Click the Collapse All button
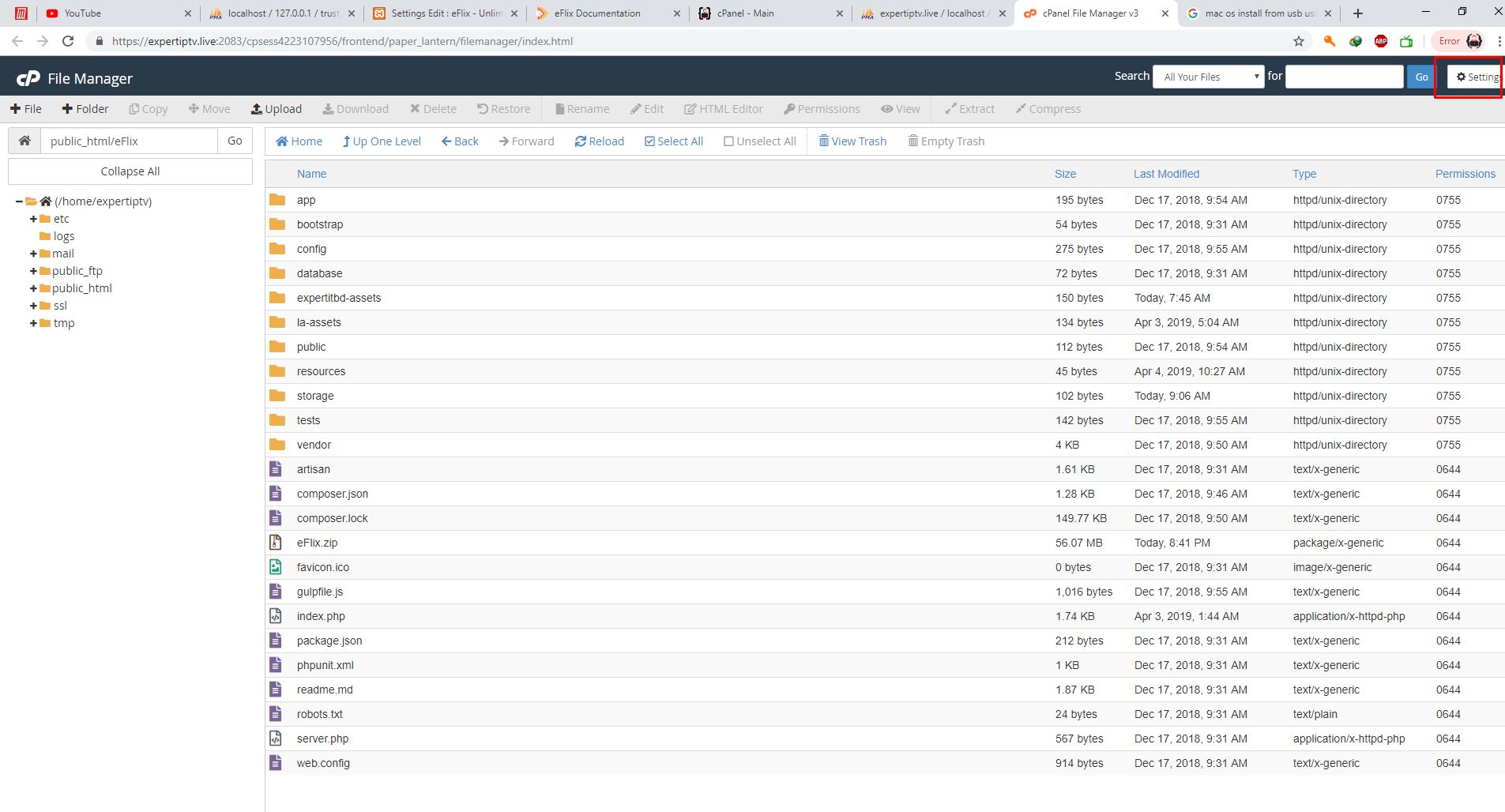Viewport: 1505px width, 812px height. click(x=130, y=171)
